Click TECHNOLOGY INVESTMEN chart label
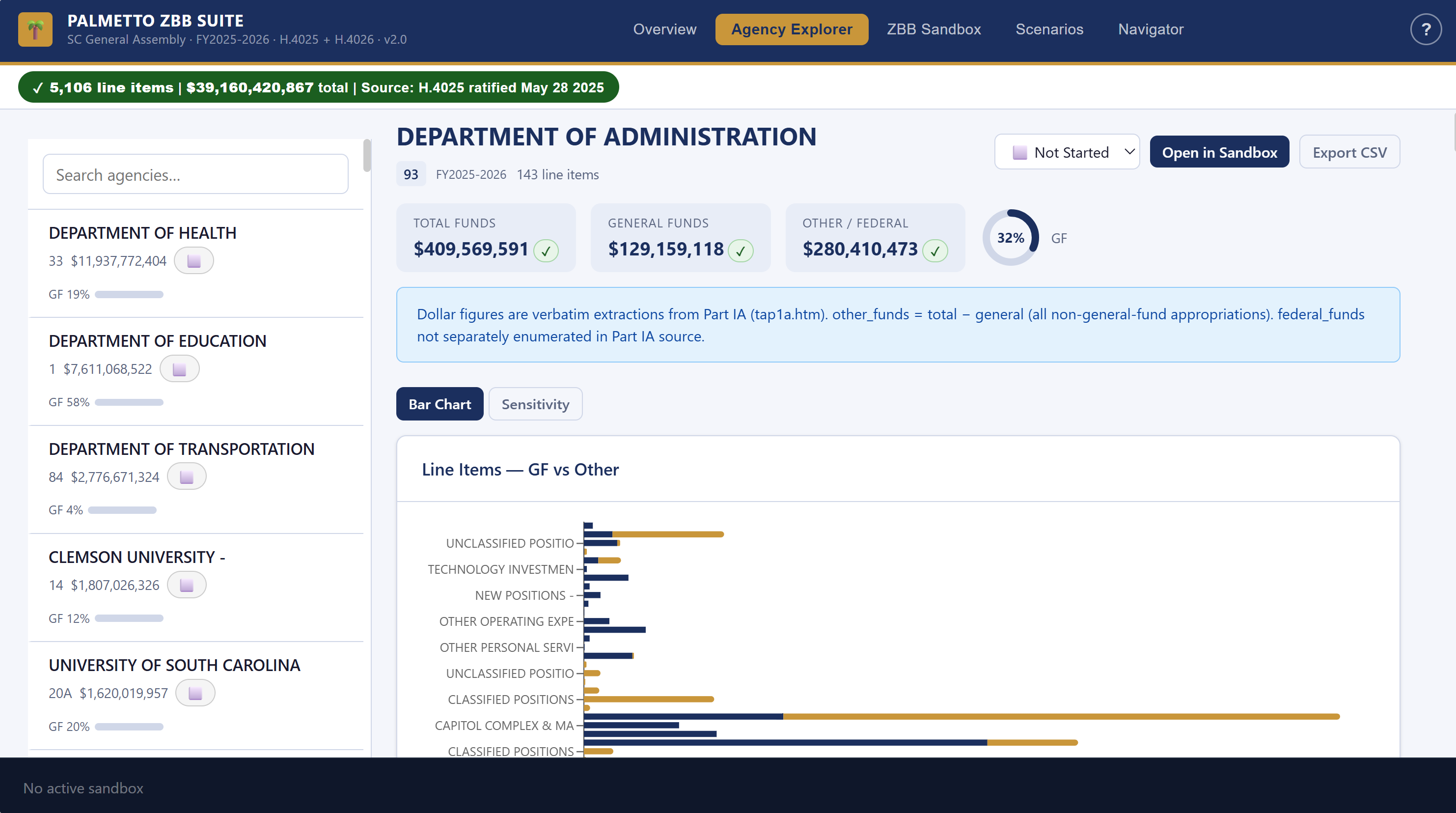1456x813 pixels. pos(501,569)
